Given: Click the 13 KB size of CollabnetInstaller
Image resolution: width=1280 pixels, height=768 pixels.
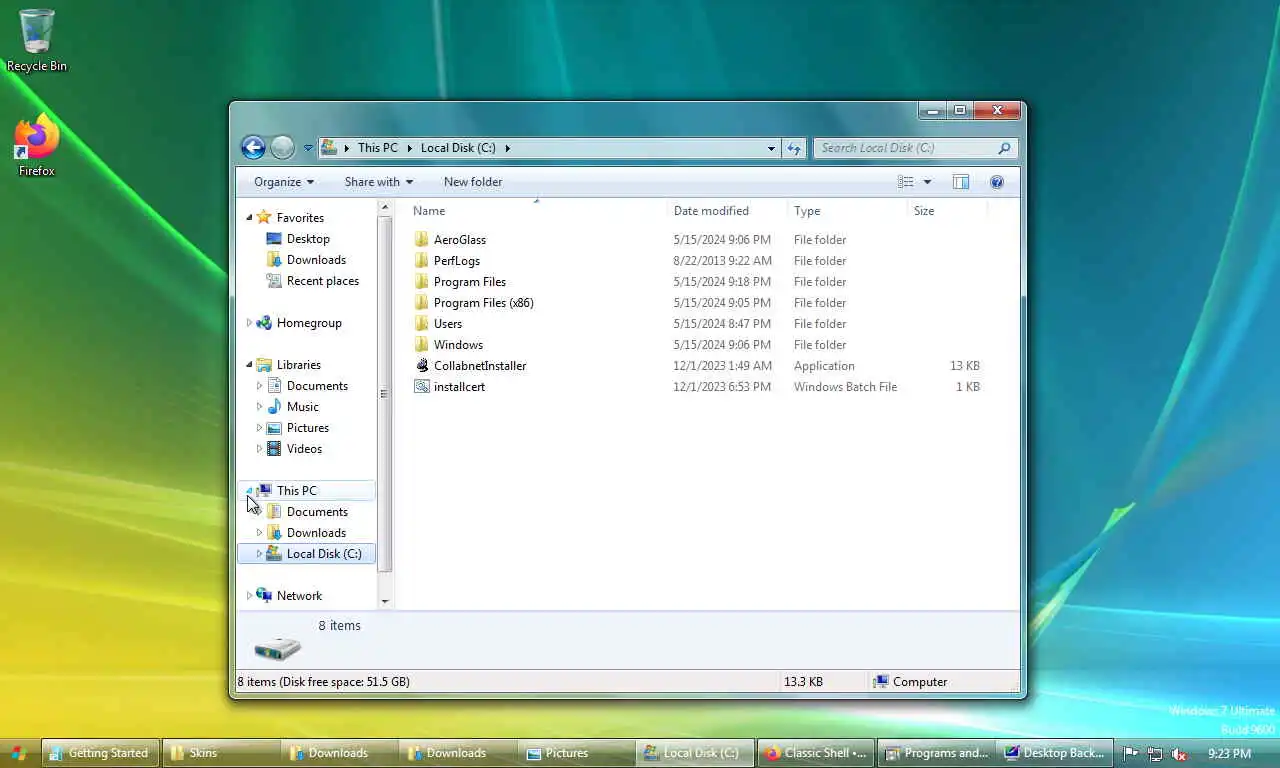Looking at the screenshot, I should 965,366.
